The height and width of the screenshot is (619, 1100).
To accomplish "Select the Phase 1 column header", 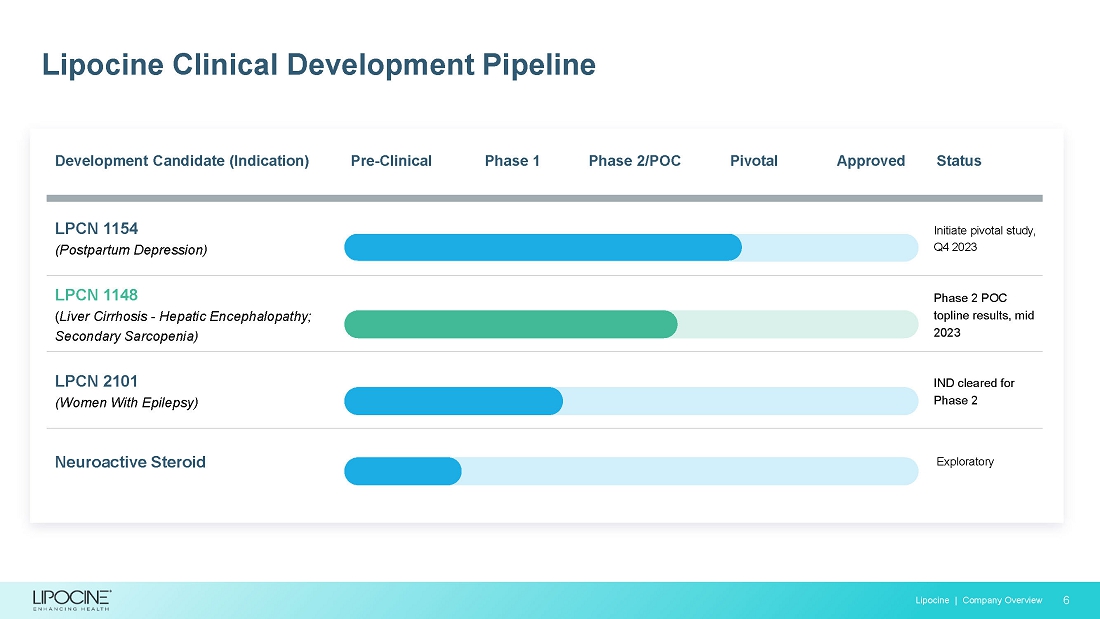I will click(x=512, y=161).
